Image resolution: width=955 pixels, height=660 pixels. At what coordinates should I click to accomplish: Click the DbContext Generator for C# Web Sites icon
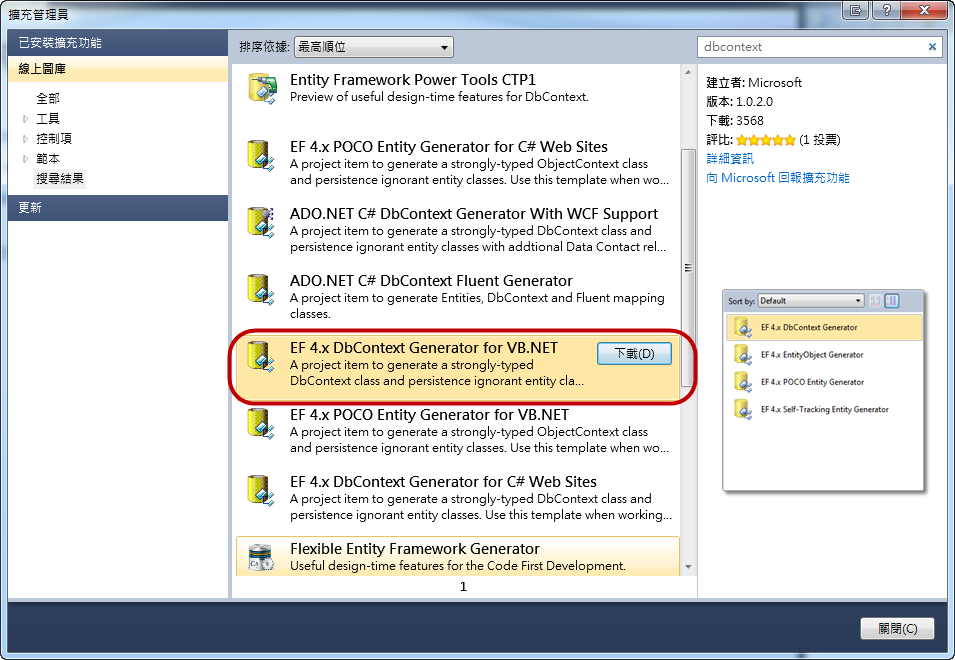click(261, 490)
